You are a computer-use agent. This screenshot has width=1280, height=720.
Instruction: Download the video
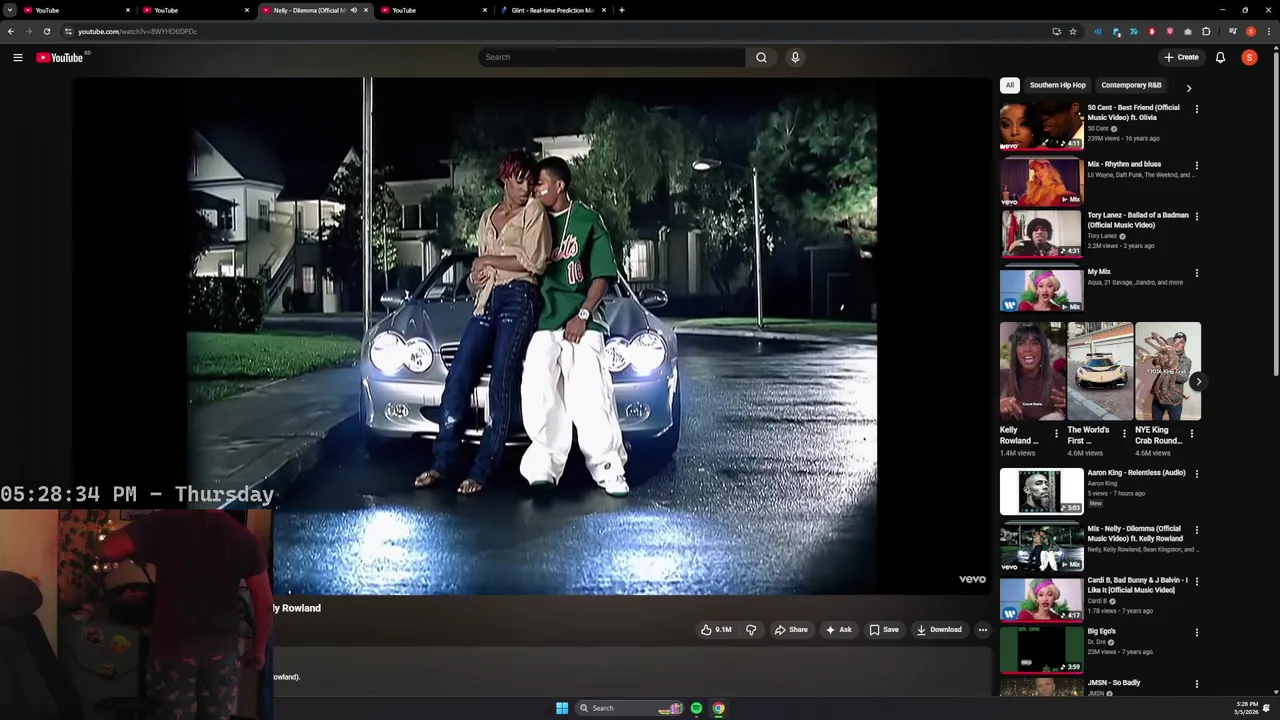pos(939,630)
